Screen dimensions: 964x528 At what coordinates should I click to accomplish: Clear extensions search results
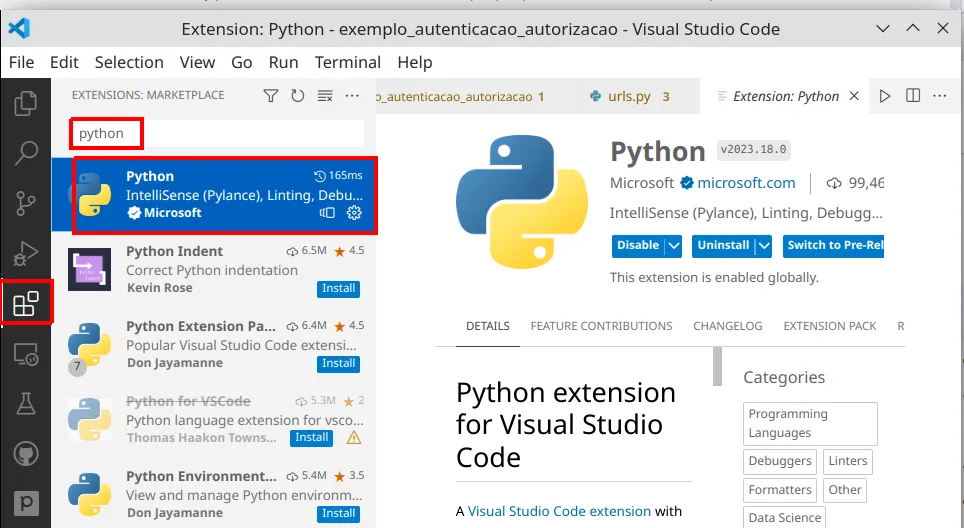pos(325,95)
